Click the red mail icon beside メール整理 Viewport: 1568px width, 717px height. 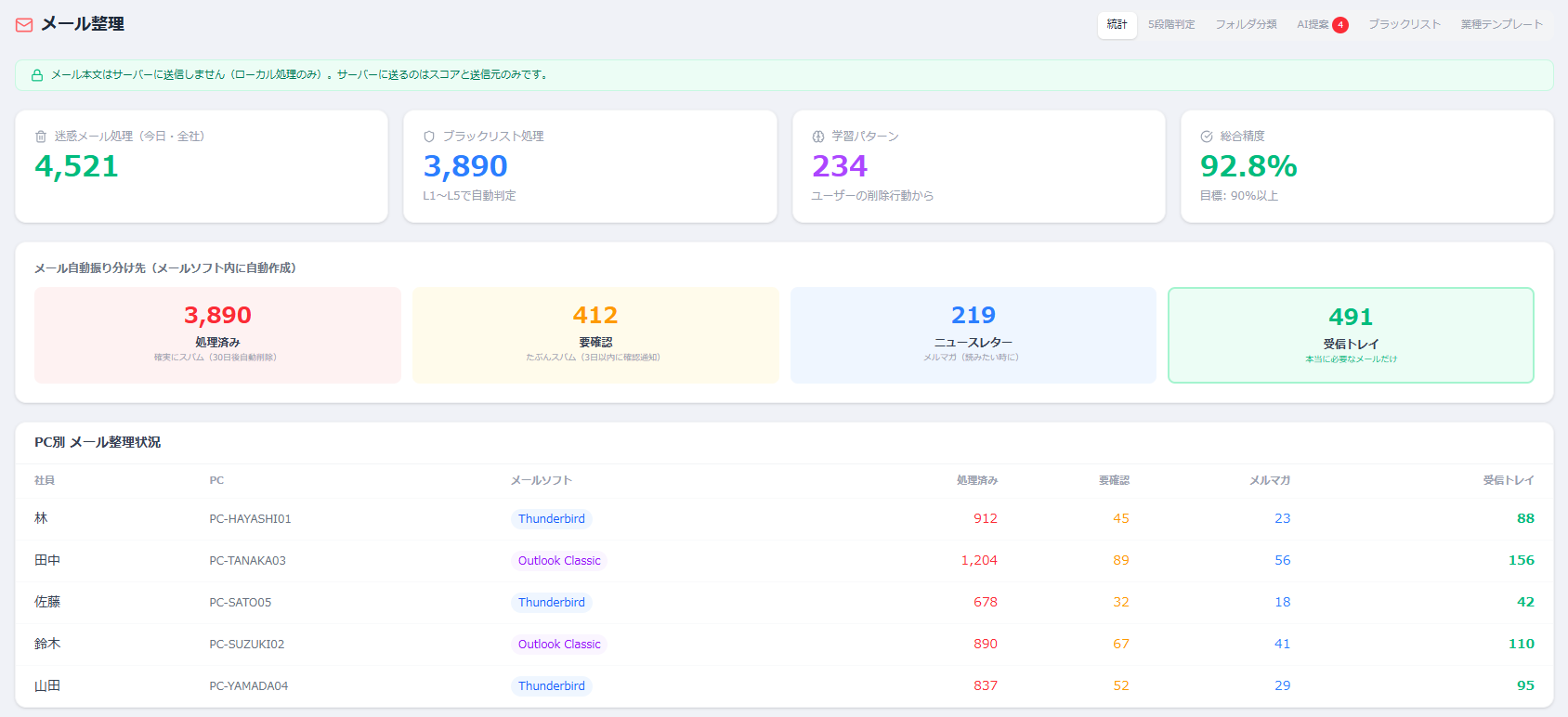[24, 25]
